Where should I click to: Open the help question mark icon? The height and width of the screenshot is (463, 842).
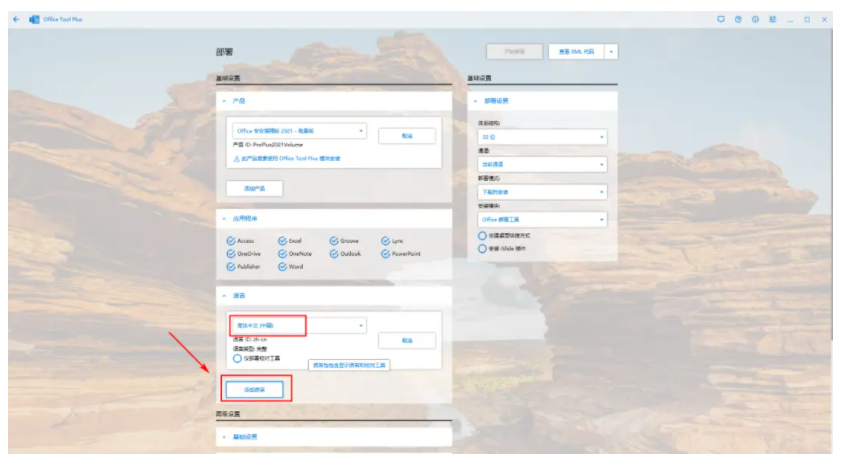coord(738,19)
